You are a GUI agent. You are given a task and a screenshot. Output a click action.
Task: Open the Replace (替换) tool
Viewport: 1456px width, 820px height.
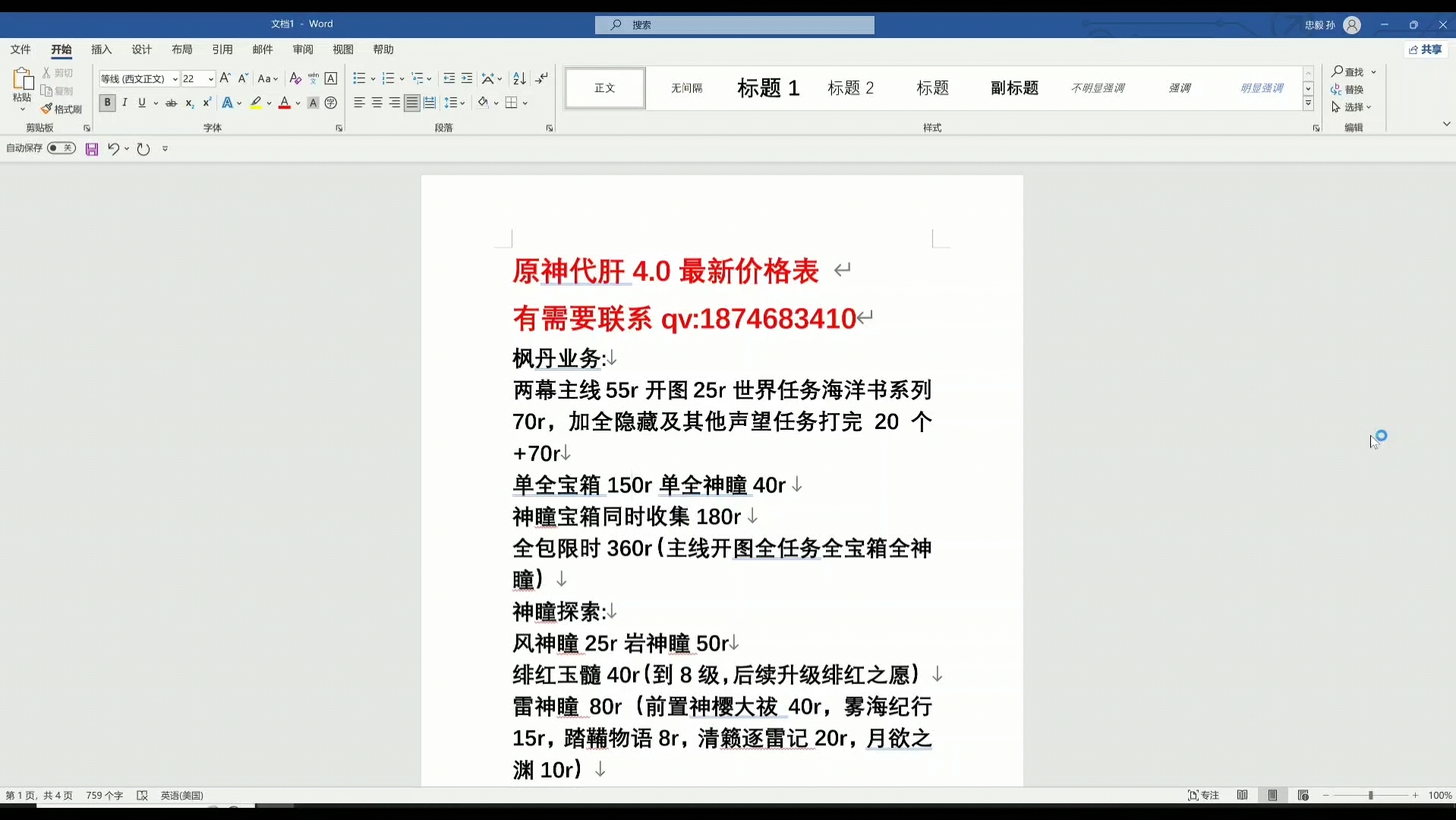point(1348,89)
